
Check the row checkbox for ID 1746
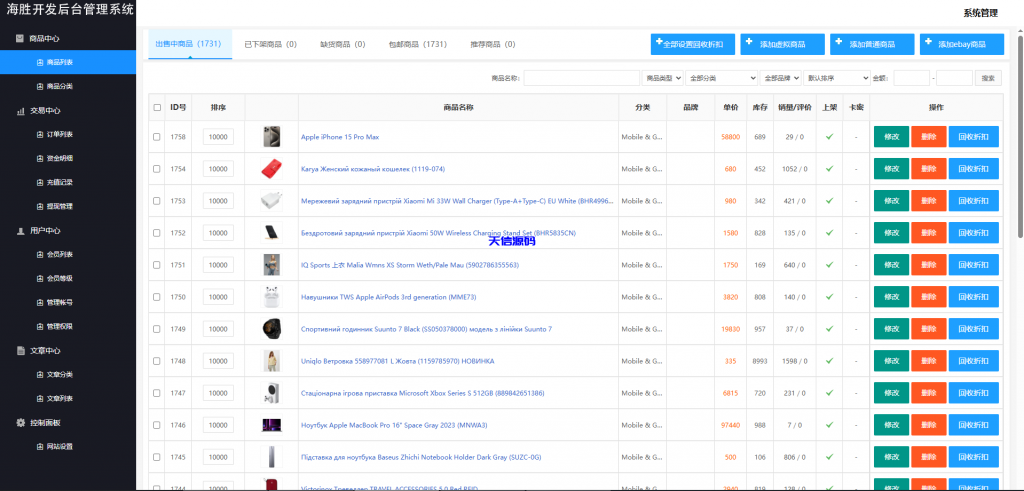157,425
